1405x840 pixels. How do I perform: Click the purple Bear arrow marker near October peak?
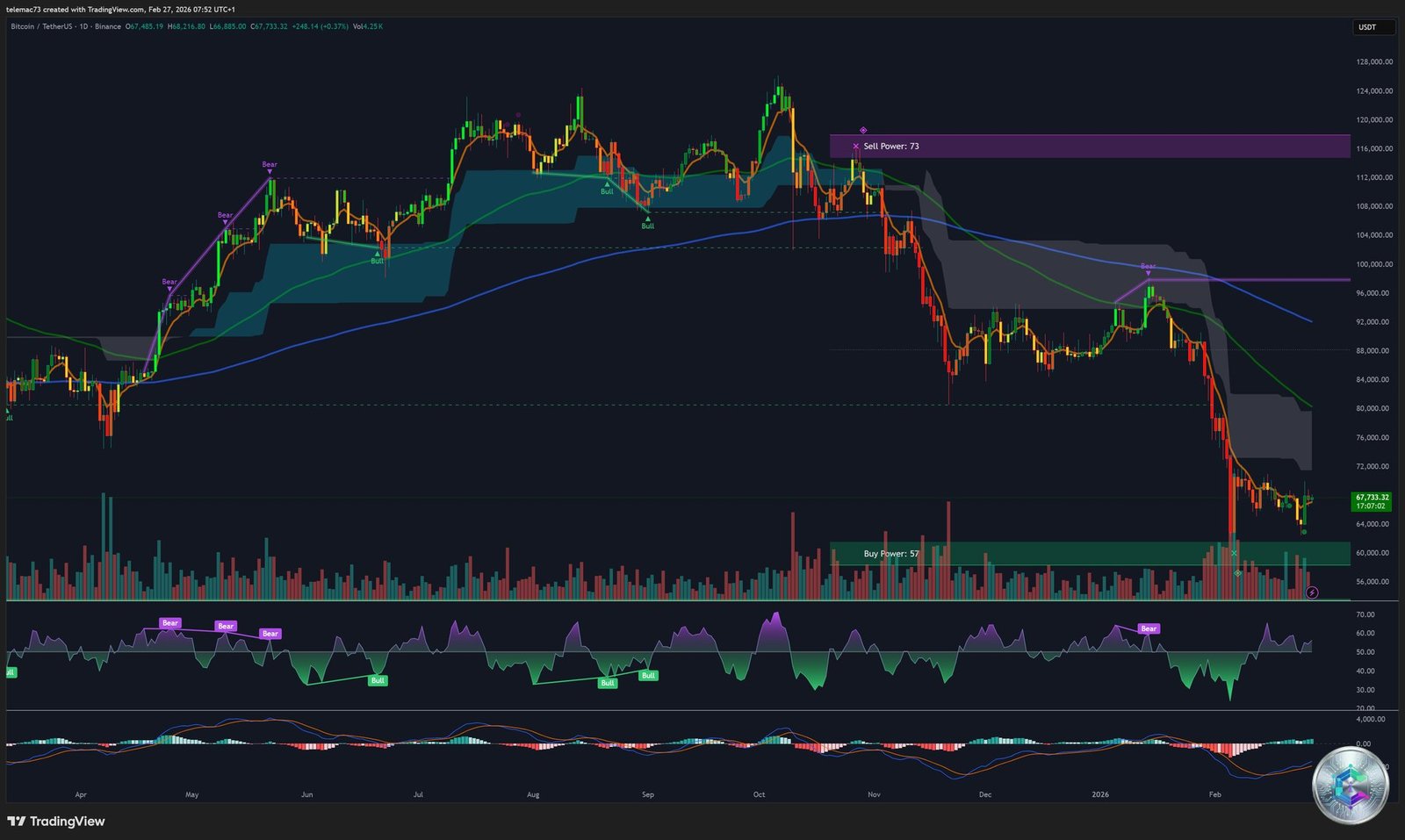[x=1148, y=273]
